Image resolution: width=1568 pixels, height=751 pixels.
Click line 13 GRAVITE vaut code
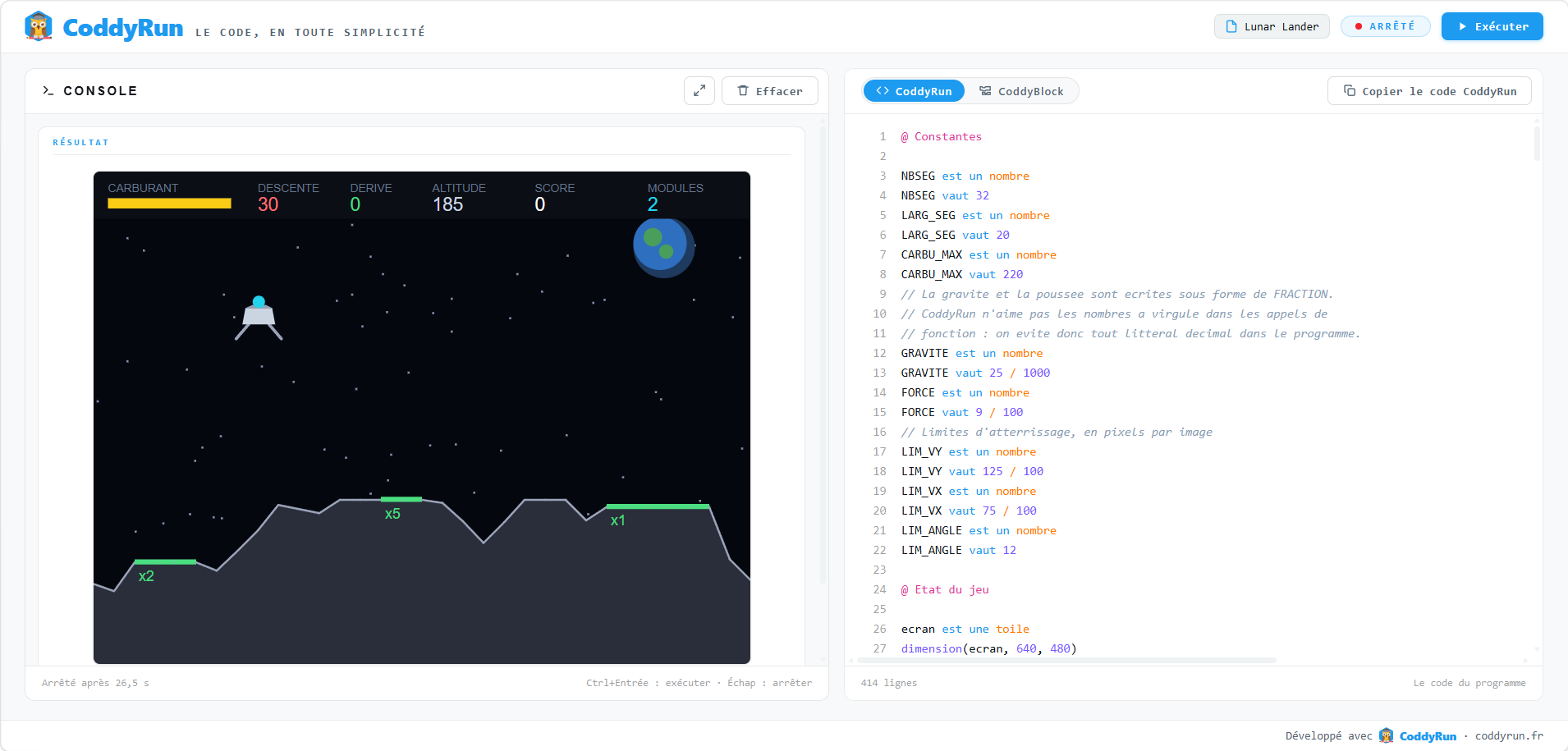975,373
